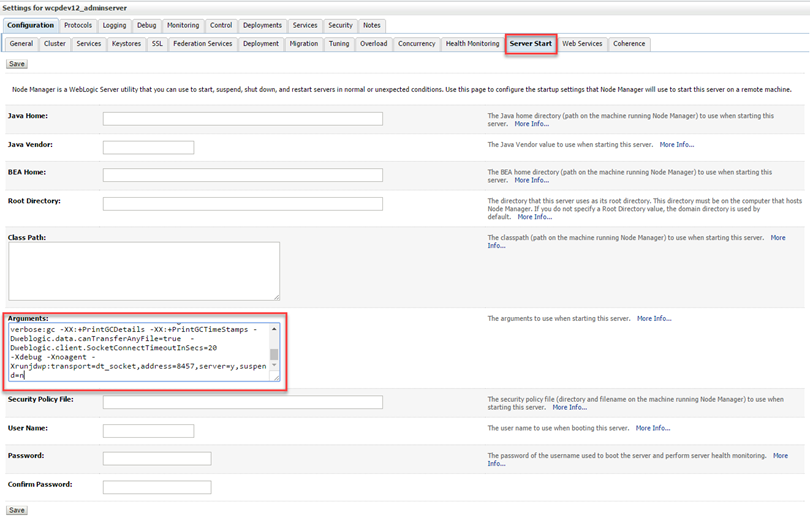Open More Info link for Class Path

[778, 238]
